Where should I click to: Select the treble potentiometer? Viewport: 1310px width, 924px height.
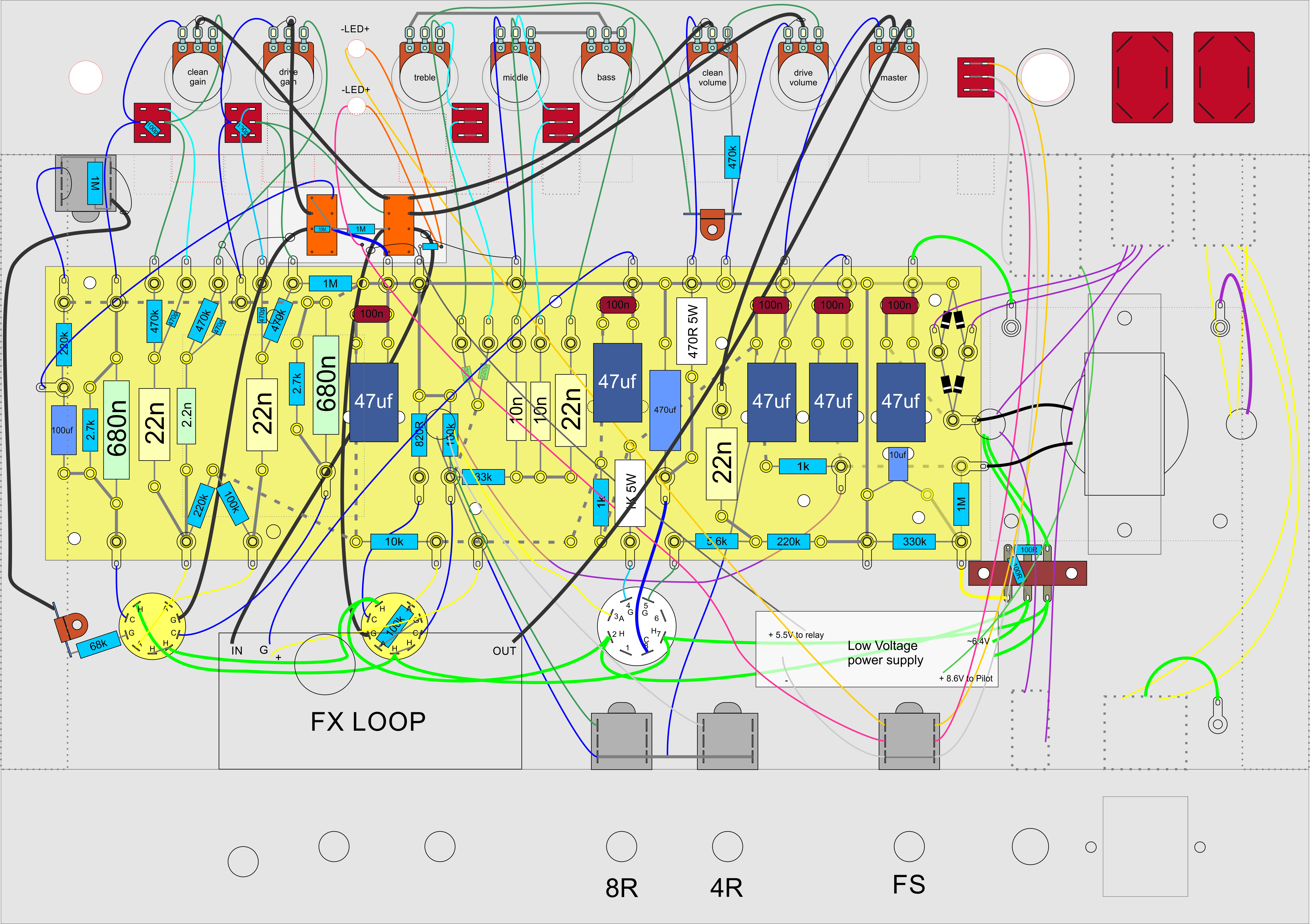tap(425, 77)
